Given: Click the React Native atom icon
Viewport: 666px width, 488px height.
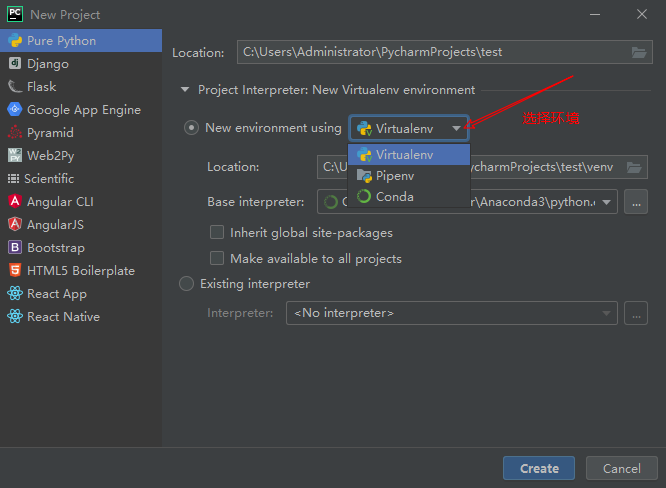Looking at the screenshot, I should click(x=15, y=316).
